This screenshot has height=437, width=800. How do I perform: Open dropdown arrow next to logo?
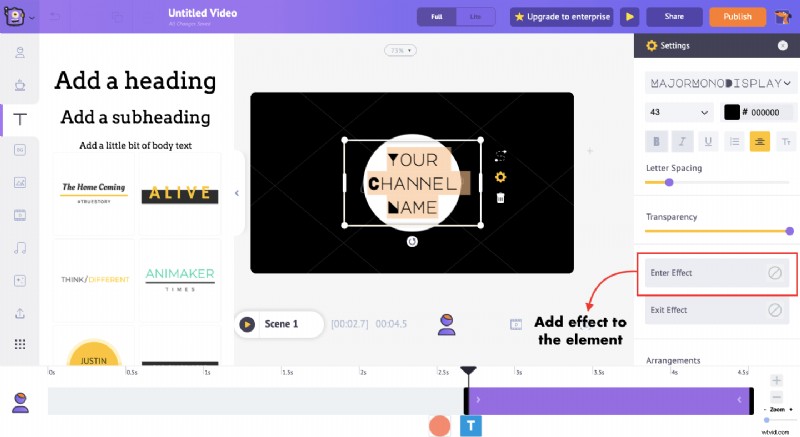(x=32, y=17)
